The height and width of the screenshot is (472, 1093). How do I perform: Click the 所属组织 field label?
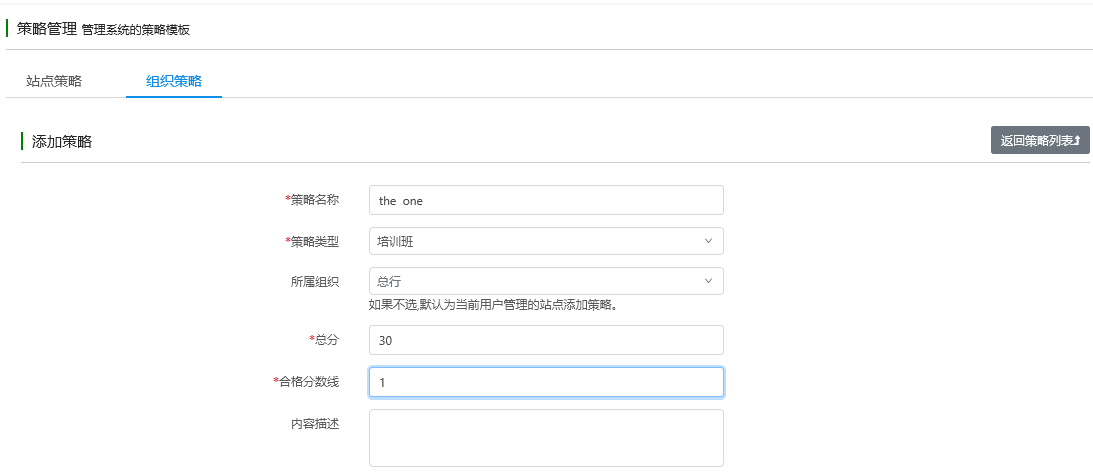(315, 282)
